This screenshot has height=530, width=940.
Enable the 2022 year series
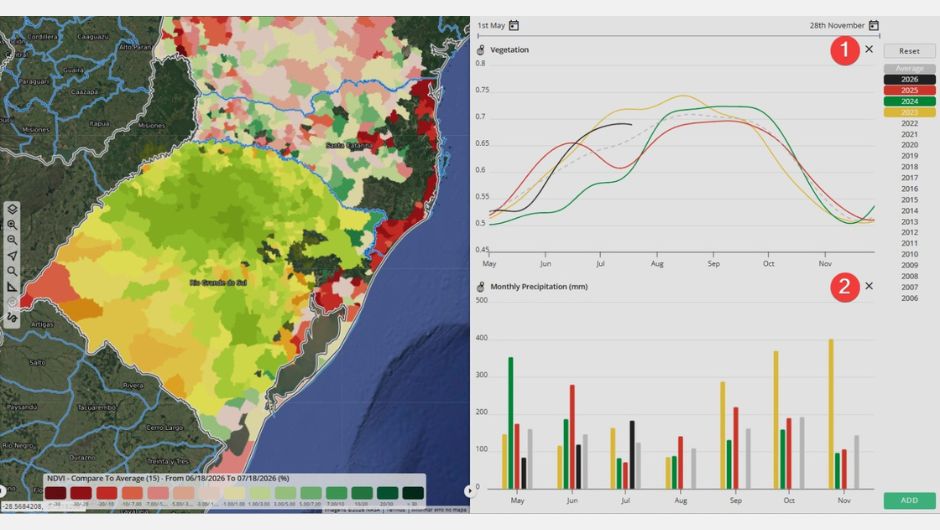point(909,124)
